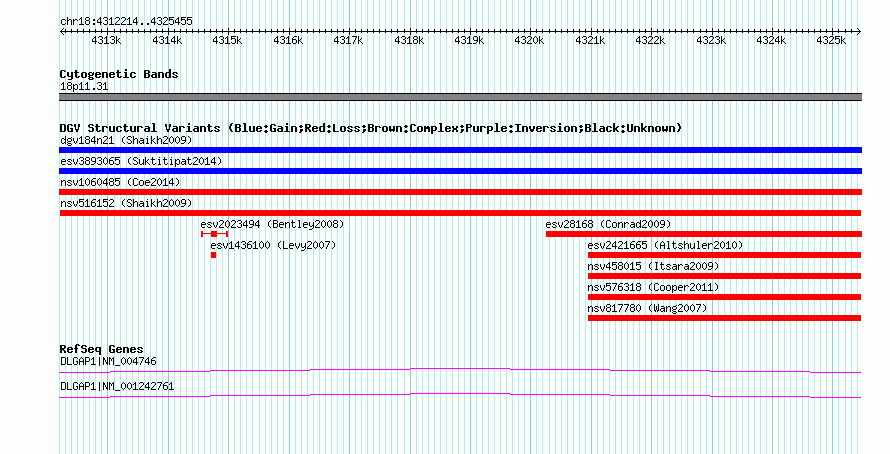Click the 4323k ruler mark
Image resolution: width=890 pixels, height=454 pixels.
[711, 40]
